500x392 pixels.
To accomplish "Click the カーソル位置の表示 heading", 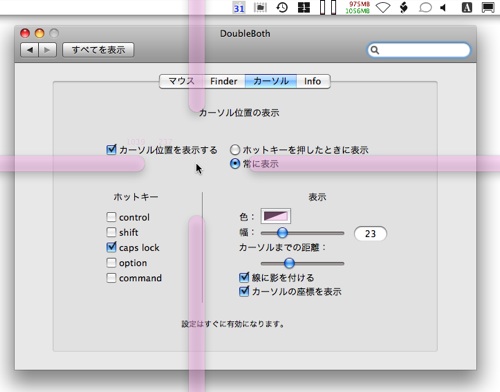I will pyautogui.click(x=239, y=113).
